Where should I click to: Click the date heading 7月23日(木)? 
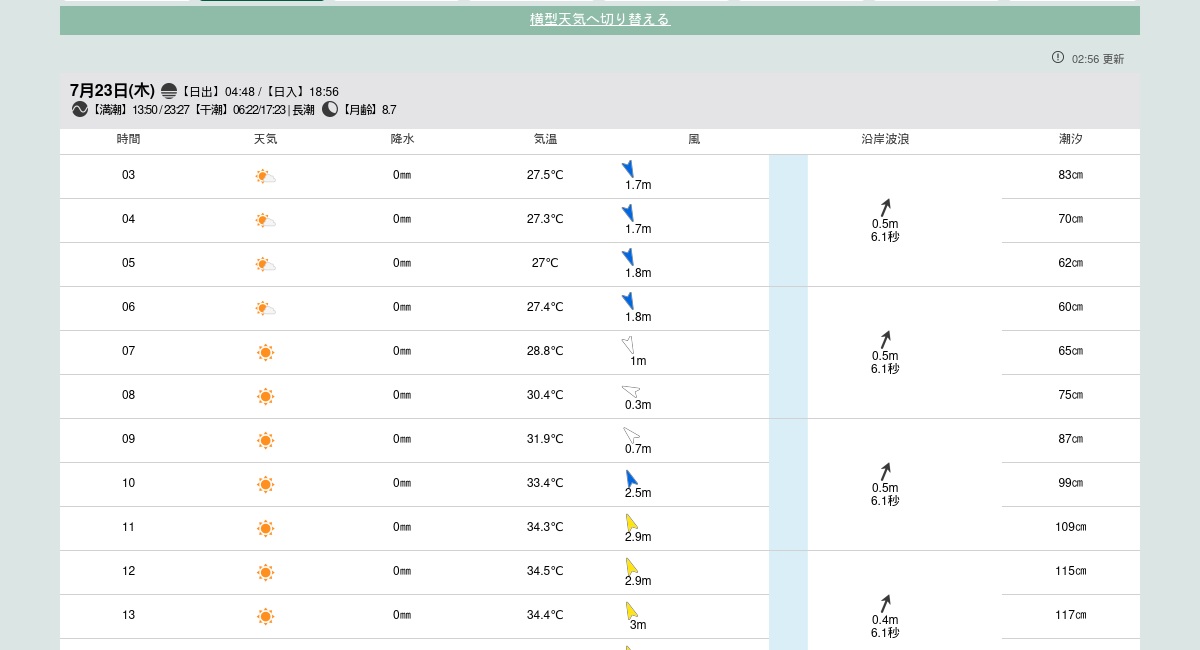(x=112, y=90)
